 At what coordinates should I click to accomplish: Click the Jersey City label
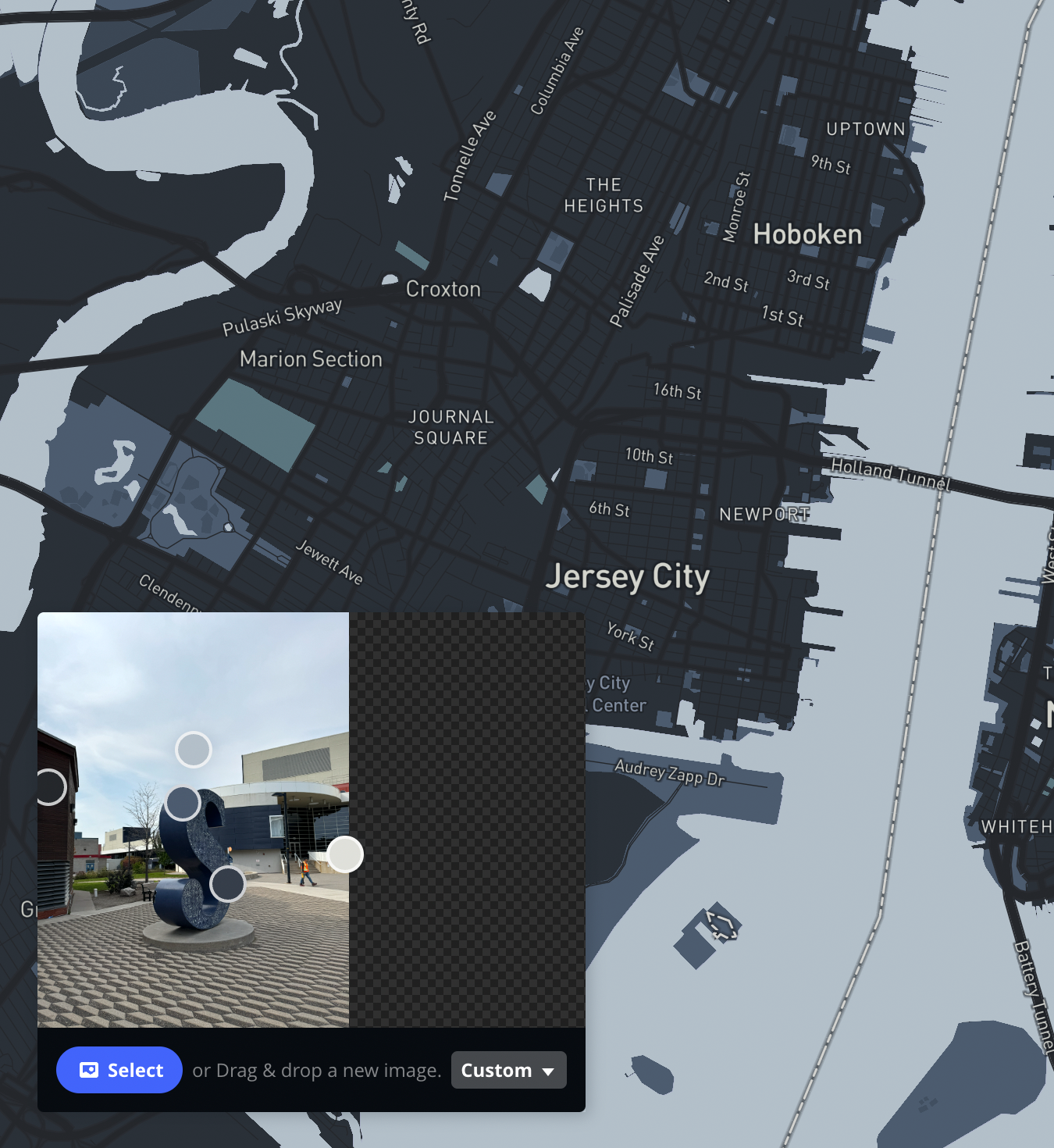point(629,576)
